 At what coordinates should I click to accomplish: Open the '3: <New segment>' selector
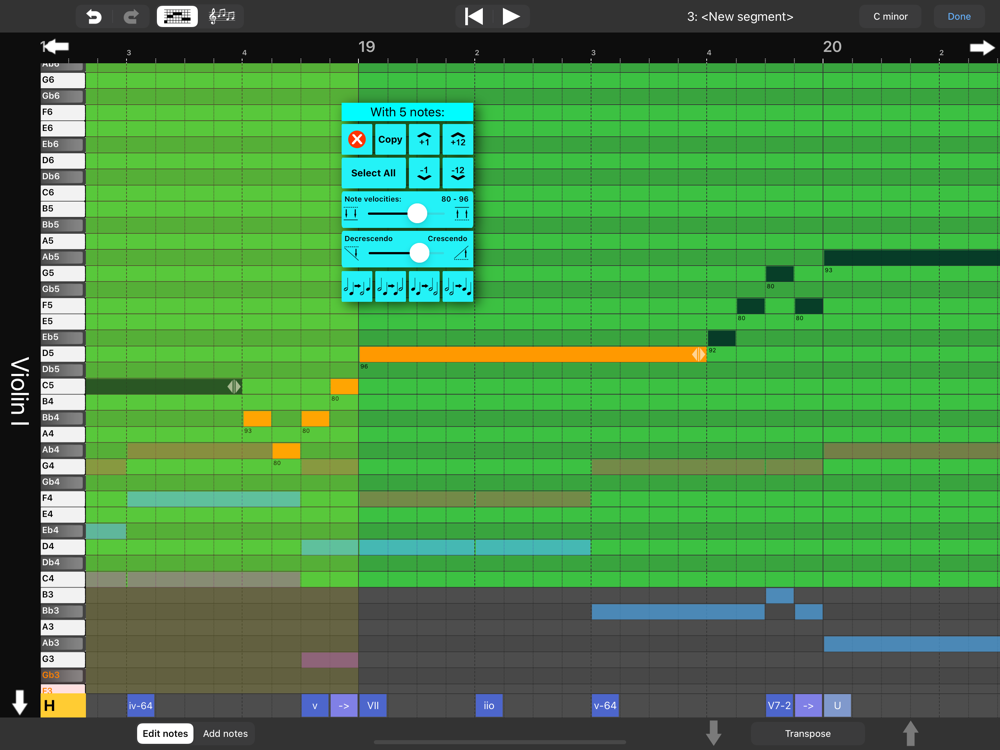pyautogui.click(x=740, y=16)
